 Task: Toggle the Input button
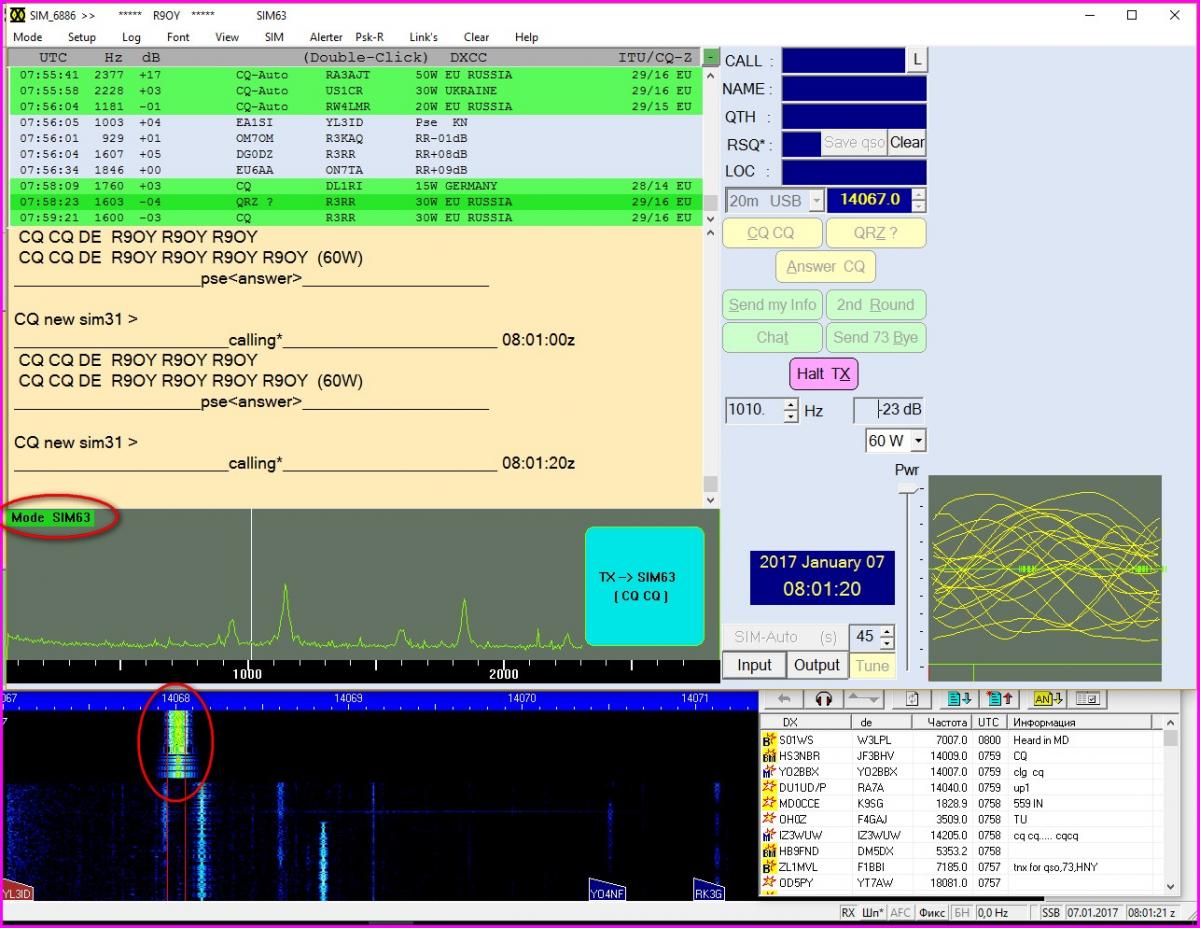click(754, 665)
